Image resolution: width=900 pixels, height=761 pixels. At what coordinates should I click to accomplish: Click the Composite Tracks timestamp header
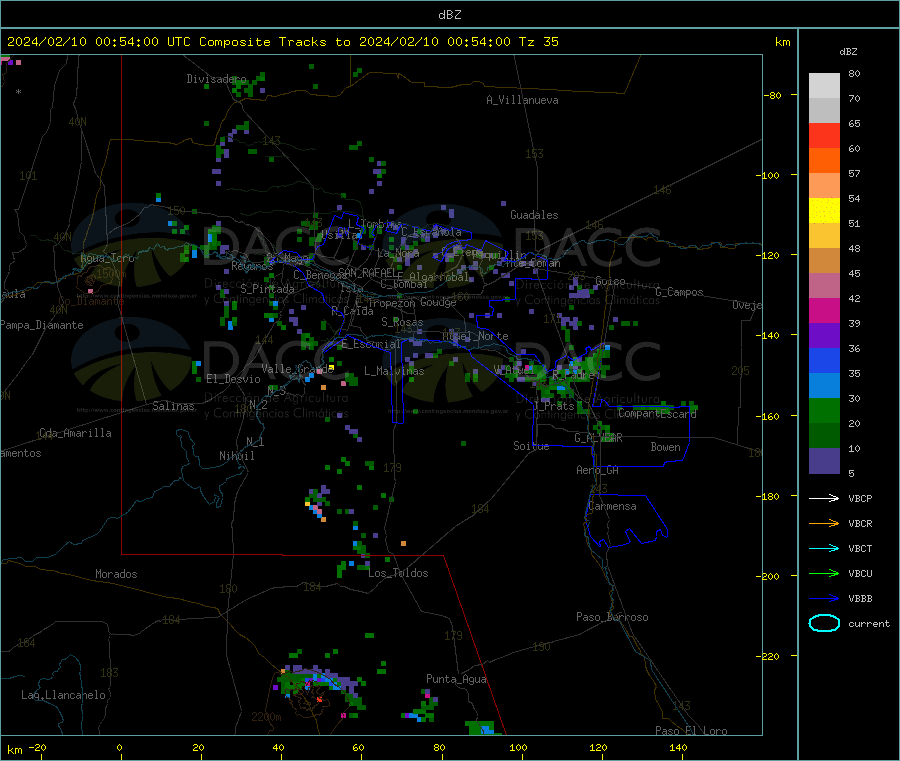pyautogui.click(x=283, y=42)
